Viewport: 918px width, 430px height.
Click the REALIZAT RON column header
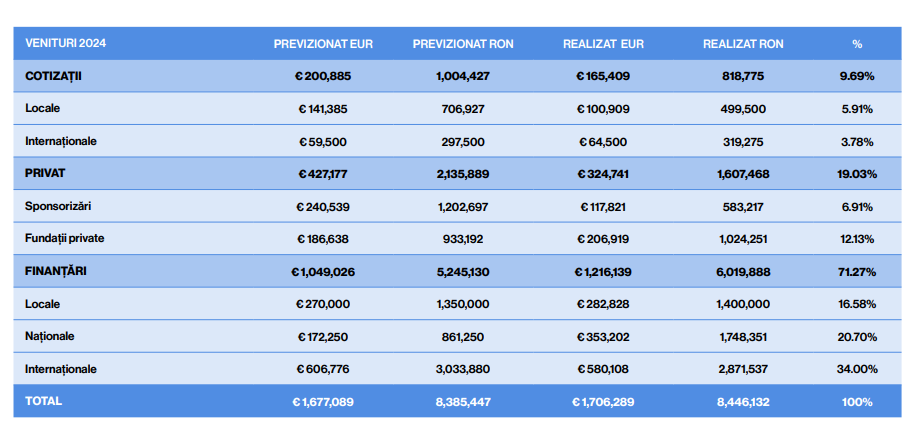coord(743,44)
